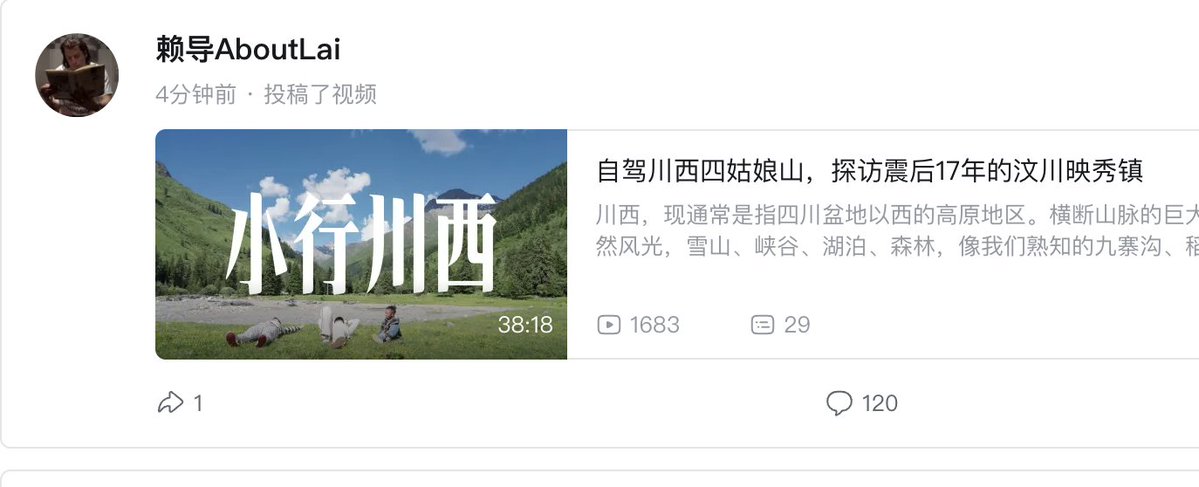This screenshot has height=487, width=1199.
Task: Open video titled 自驾川西四姑娘山
Action: click(869, 171)
